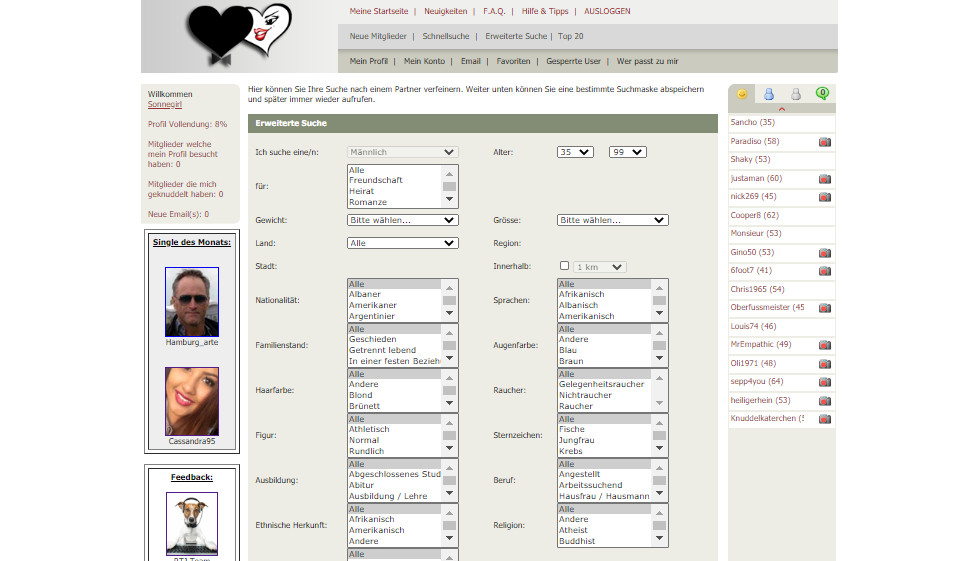The width and height of the screenshot is (960, 561).
Task: Enable the Innerhalb distance checkbox
Action: 564,266
